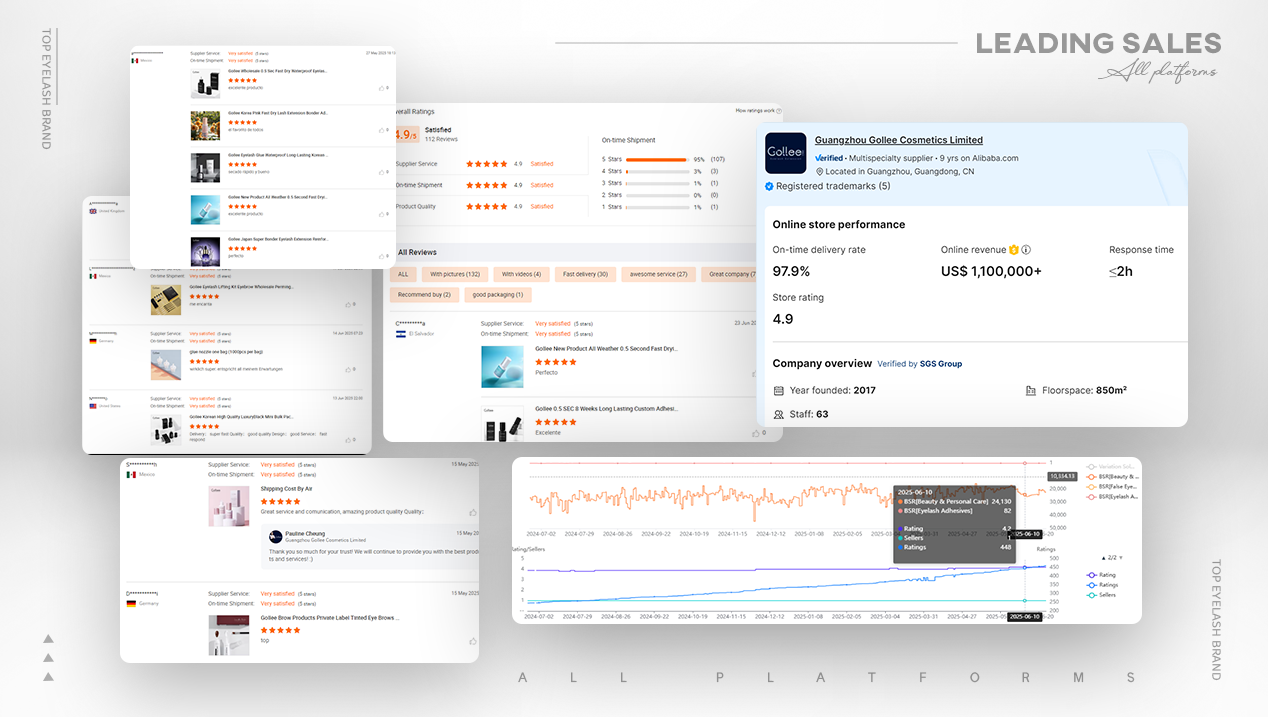The width and height of the screenshot is (1268, 717).
Task: Open the SGS Group verification link
Action: point(941,364)
